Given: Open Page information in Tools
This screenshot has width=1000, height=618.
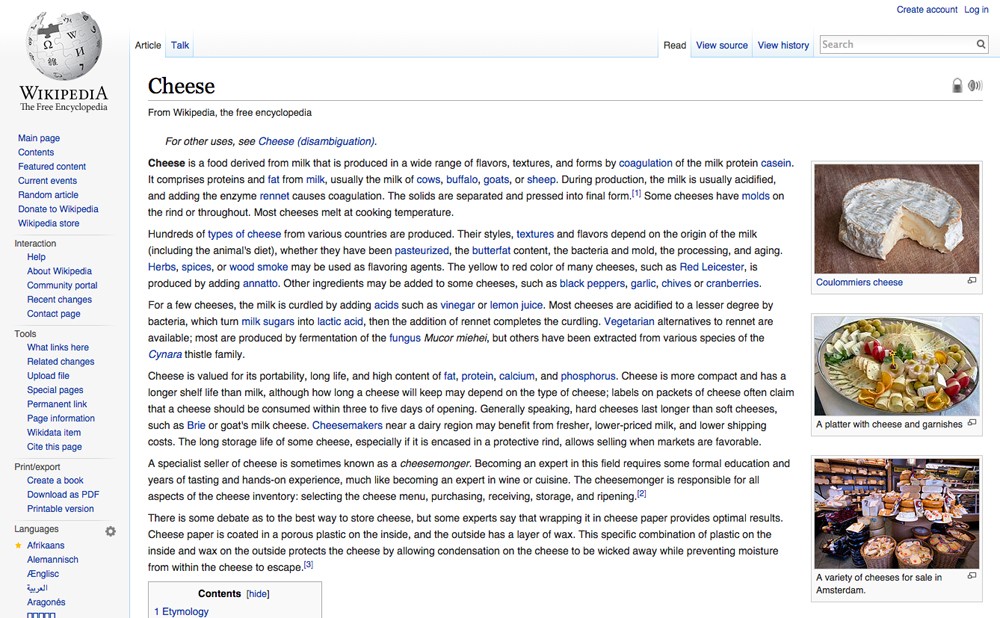Looking at the screenshot, I should (x=61, y=418).
